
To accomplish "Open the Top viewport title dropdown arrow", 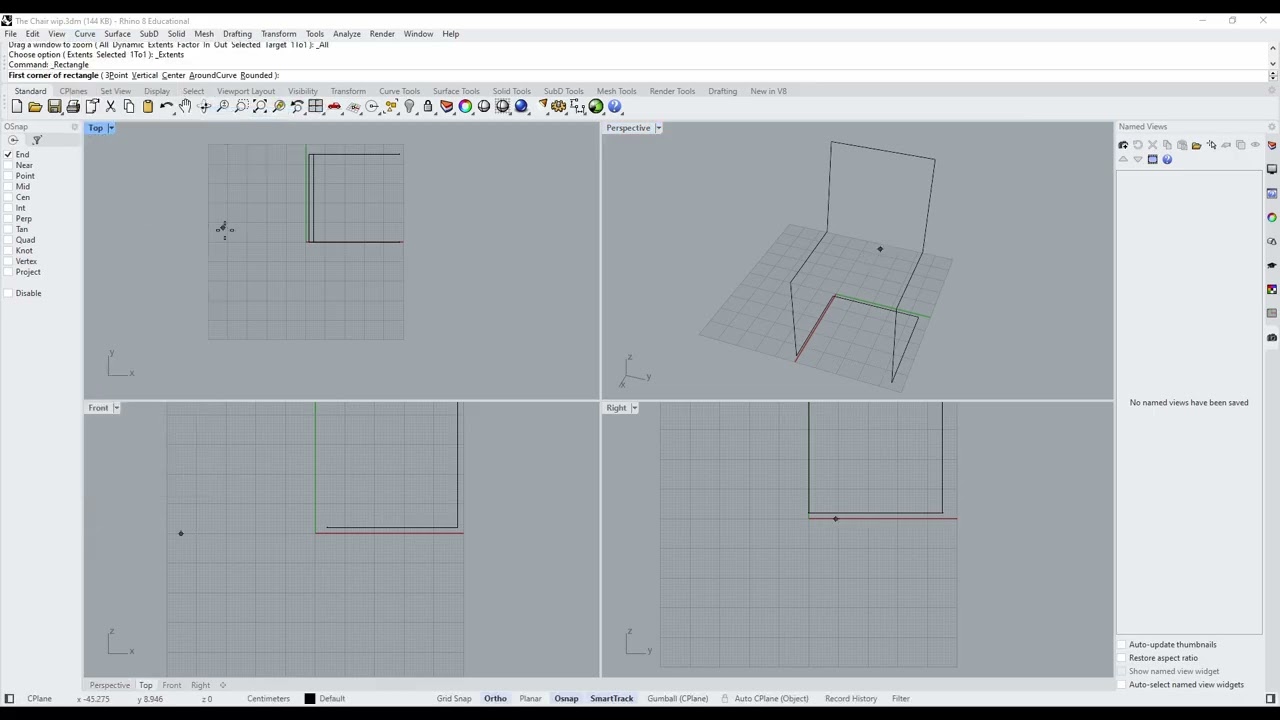I will (111, 128).
